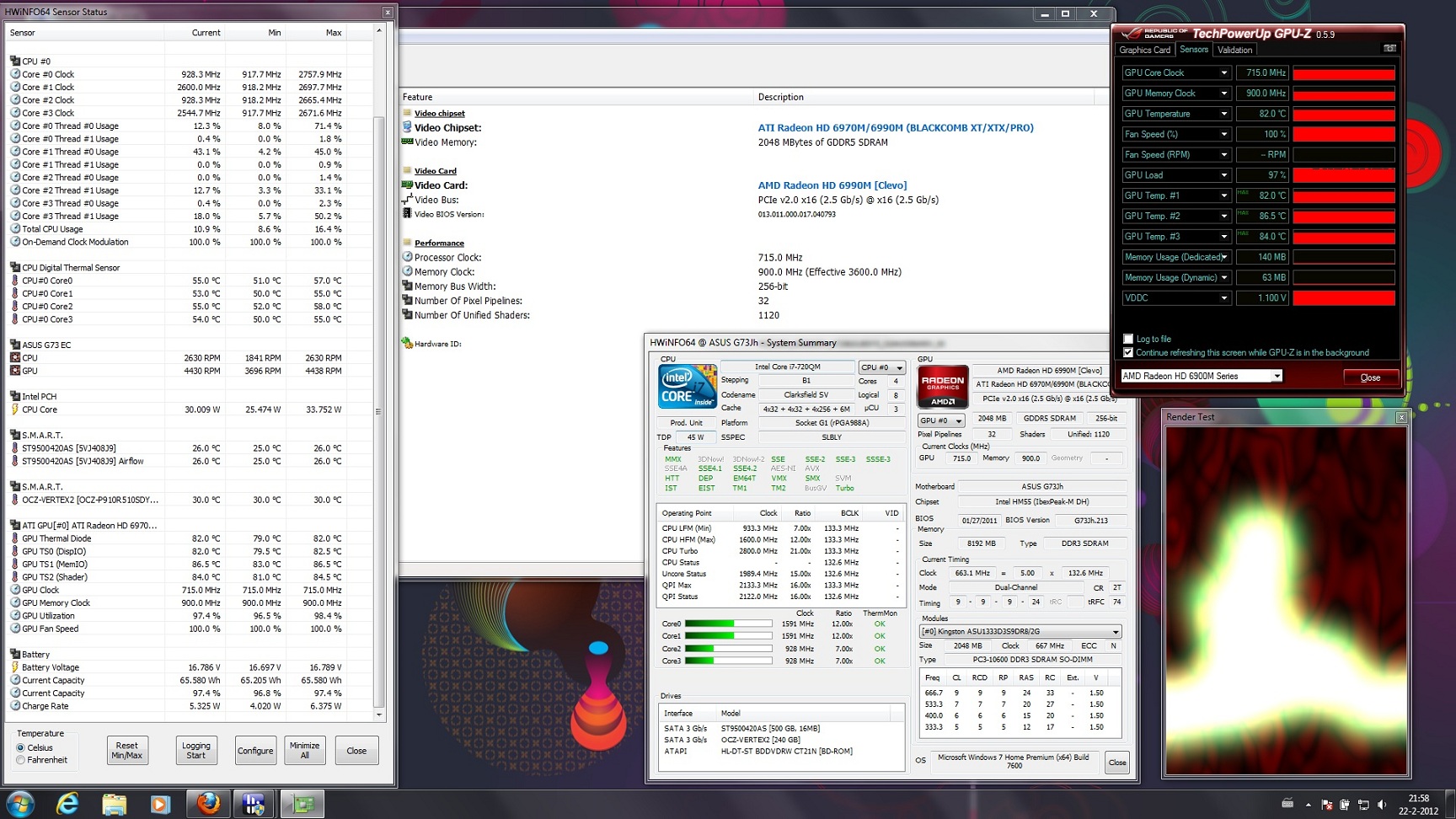
Task: Click the Current column header
Action: tap(195, 32)
